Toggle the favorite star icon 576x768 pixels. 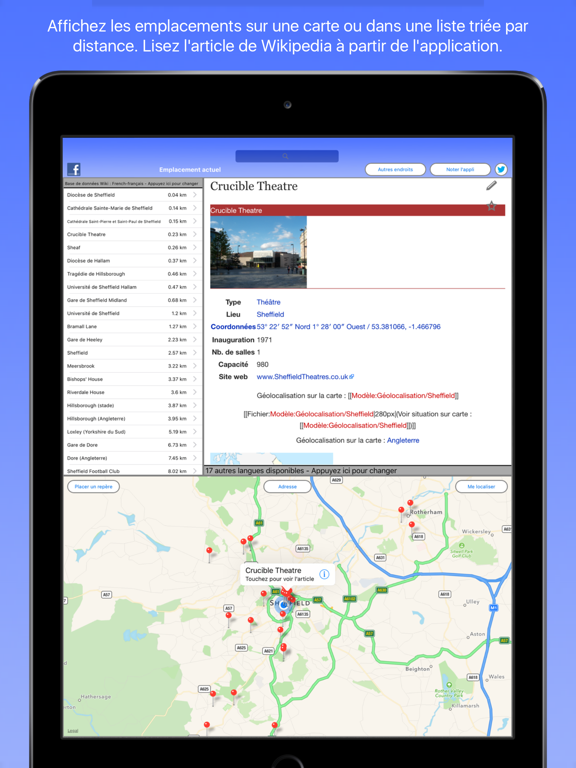(x=491, y=206)
